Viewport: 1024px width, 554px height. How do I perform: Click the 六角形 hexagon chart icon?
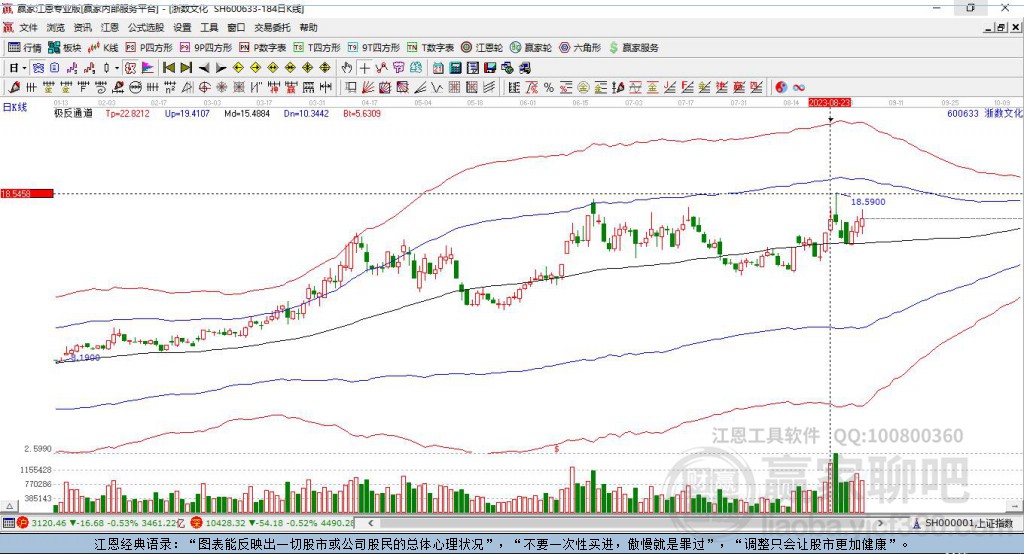580,48
